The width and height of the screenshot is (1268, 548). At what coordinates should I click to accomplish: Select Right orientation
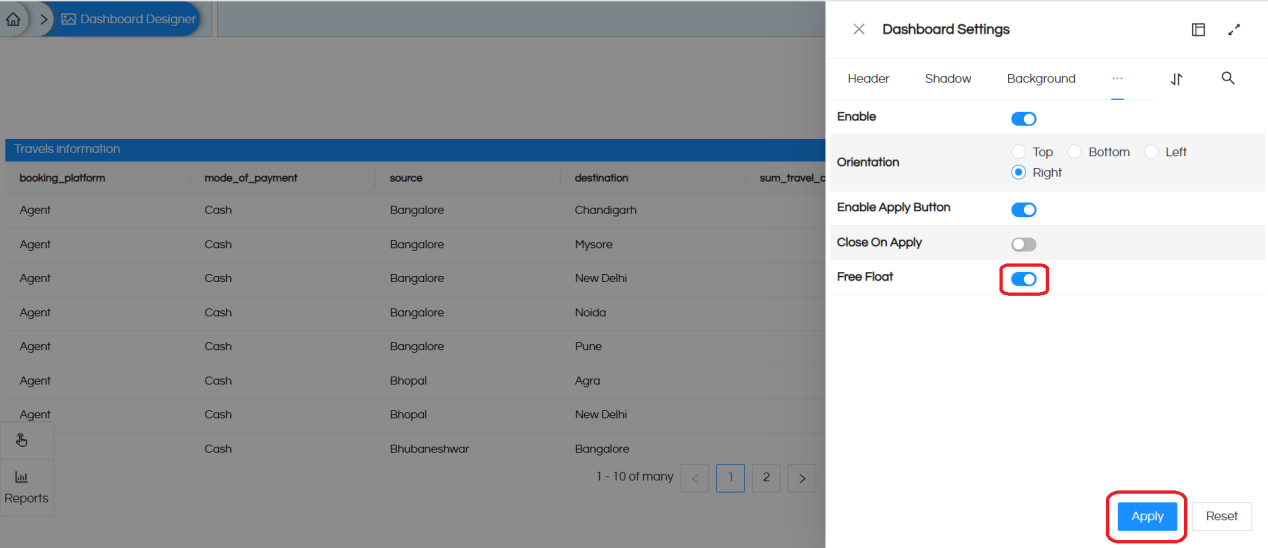tap(1019, 172)
